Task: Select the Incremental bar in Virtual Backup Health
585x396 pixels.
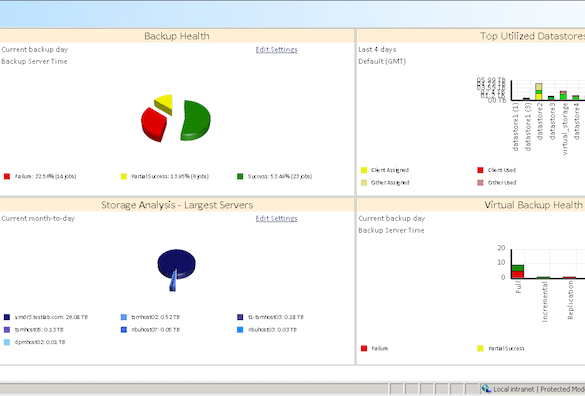Action: (x=544, y=277)
